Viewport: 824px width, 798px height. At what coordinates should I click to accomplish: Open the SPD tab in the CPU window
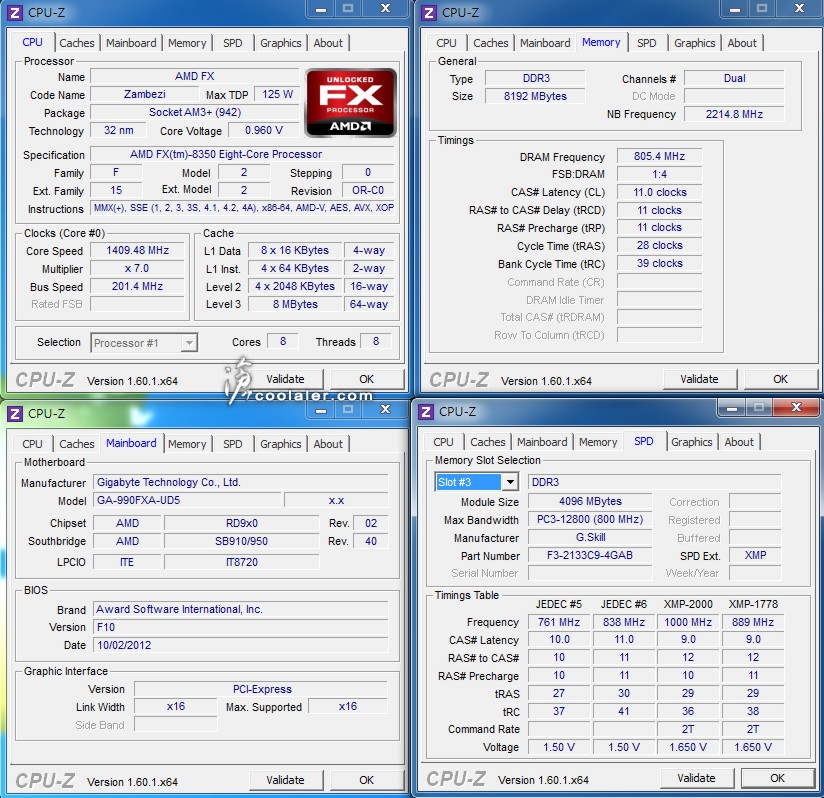pyautogui.click(x=233, y=43)
